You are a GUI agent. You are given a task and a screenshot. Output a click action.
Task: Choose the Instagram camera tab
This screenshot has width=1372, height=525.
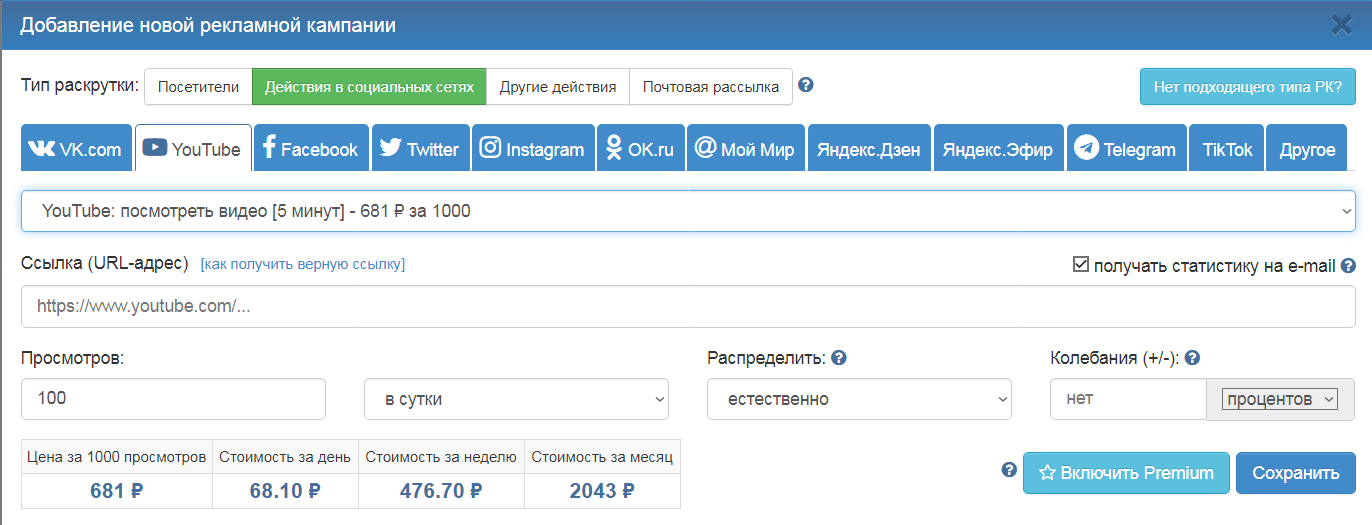pos(533,149)
